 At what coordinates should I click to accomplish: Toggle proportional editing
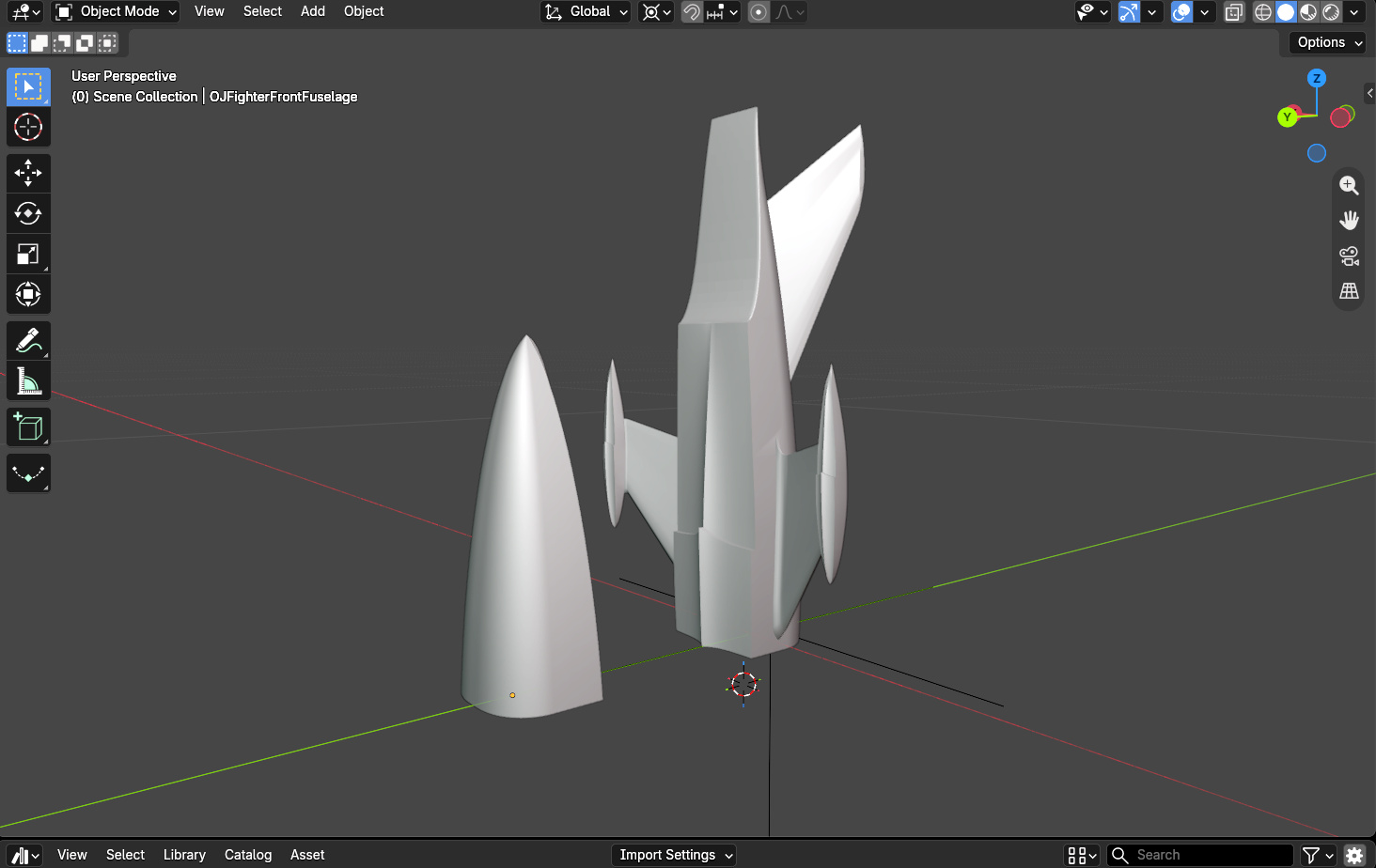(758, 12)
